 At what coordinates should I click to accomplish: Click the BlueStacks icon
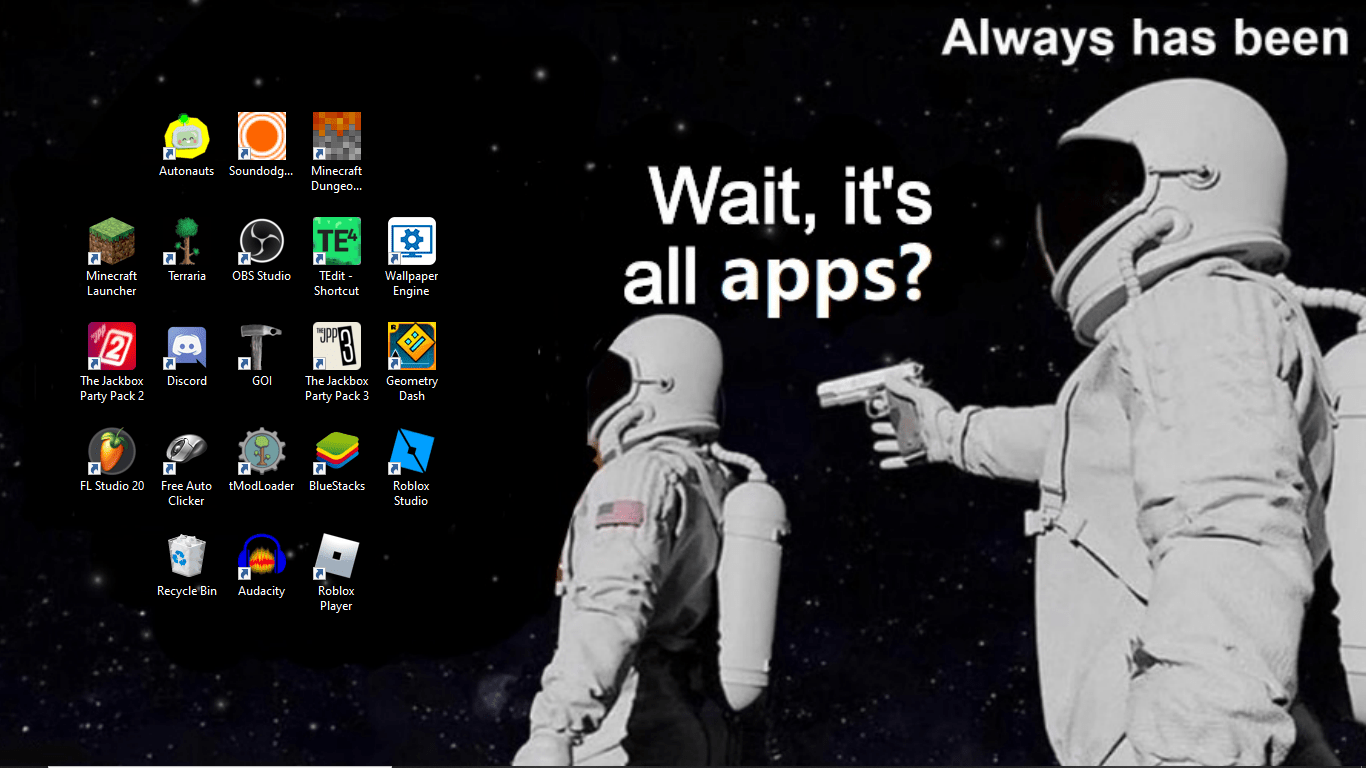click(337, 452)
